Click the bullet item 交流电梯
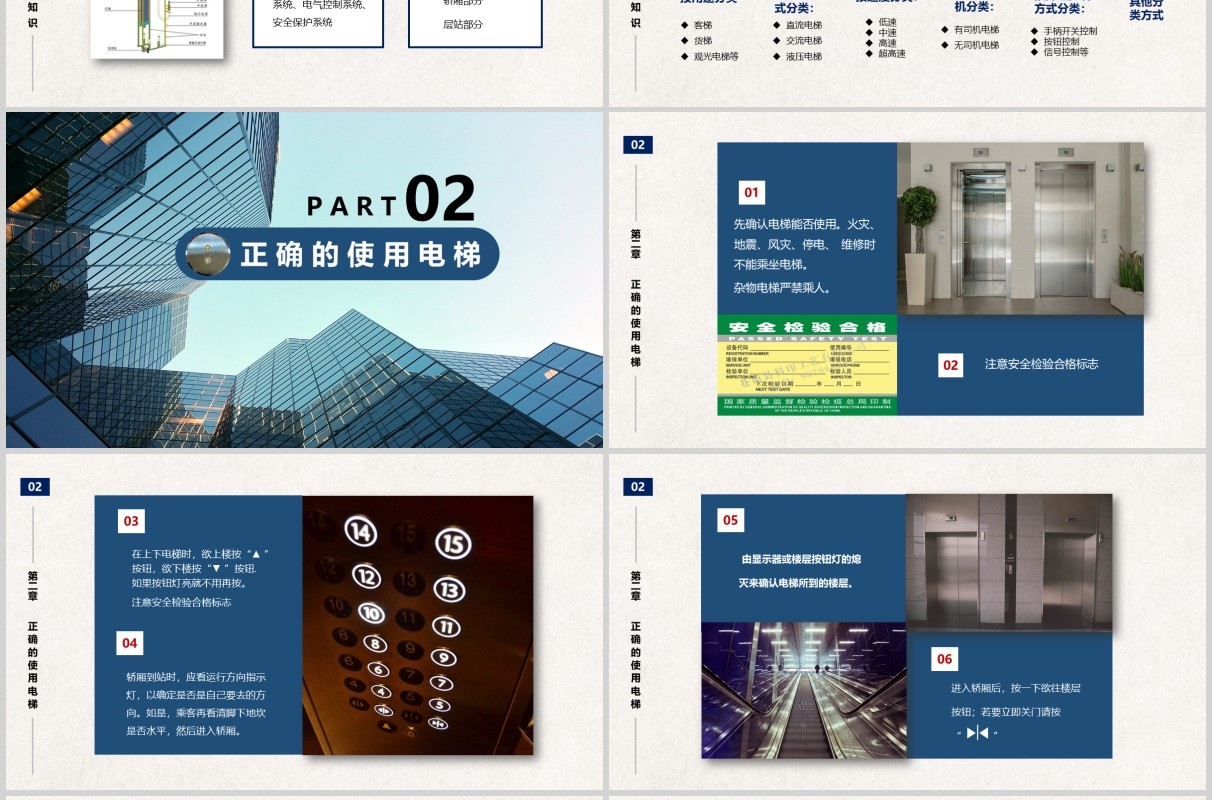The width and height of the screenshot is (1212, 800). 803,41
